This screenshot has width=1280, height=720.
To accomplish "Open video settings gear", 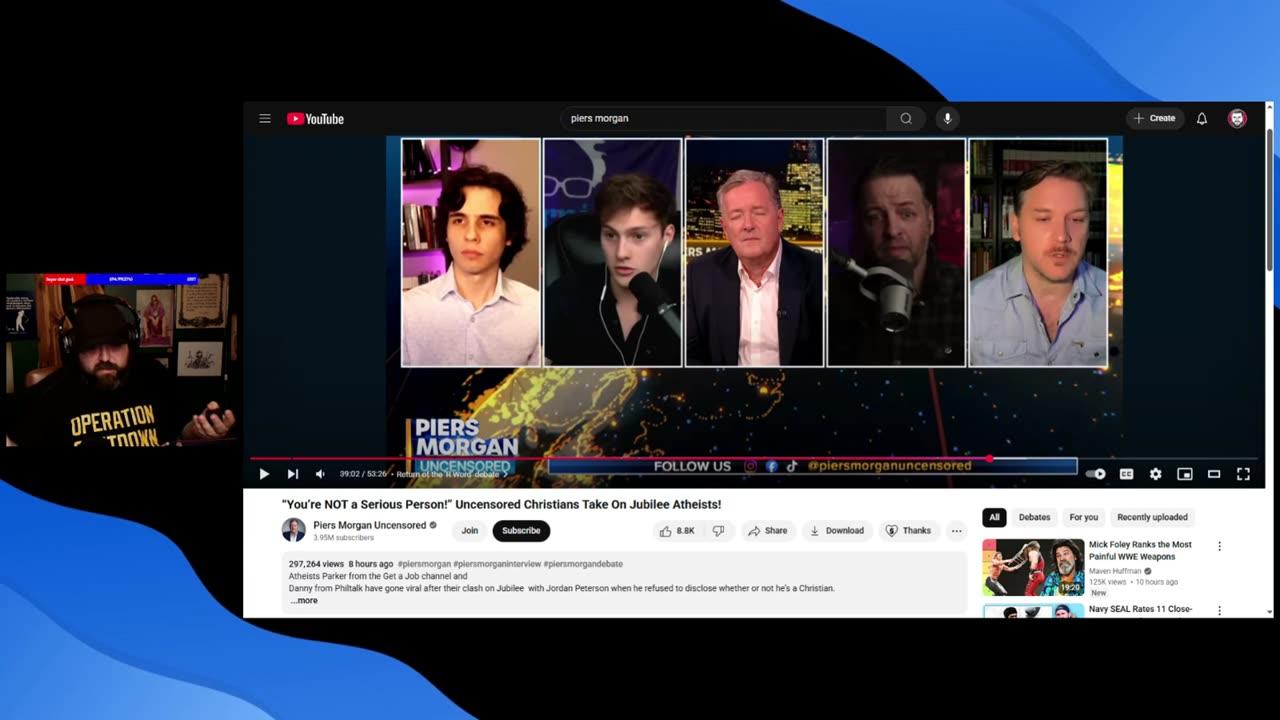I will click(x=1155, y=474).
